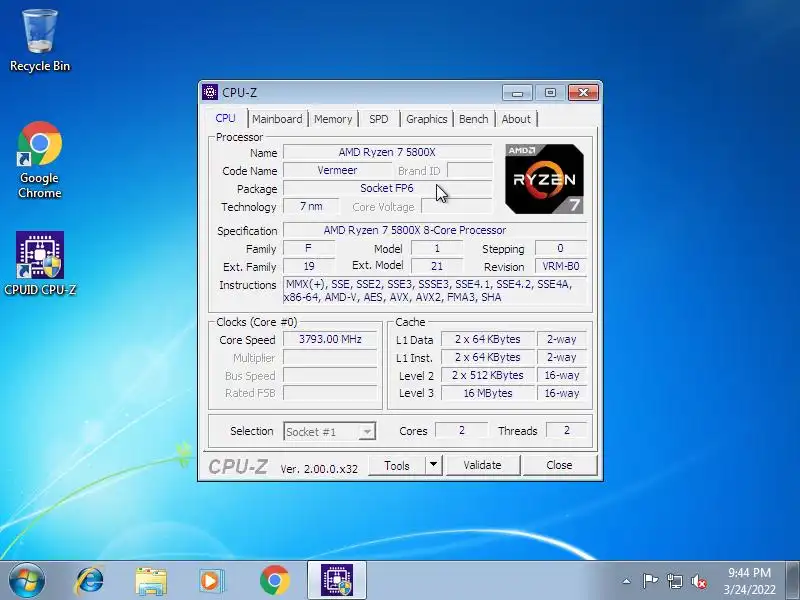Click the Threads value 2
The image size is (800, 600).
[x=566, y=431]
